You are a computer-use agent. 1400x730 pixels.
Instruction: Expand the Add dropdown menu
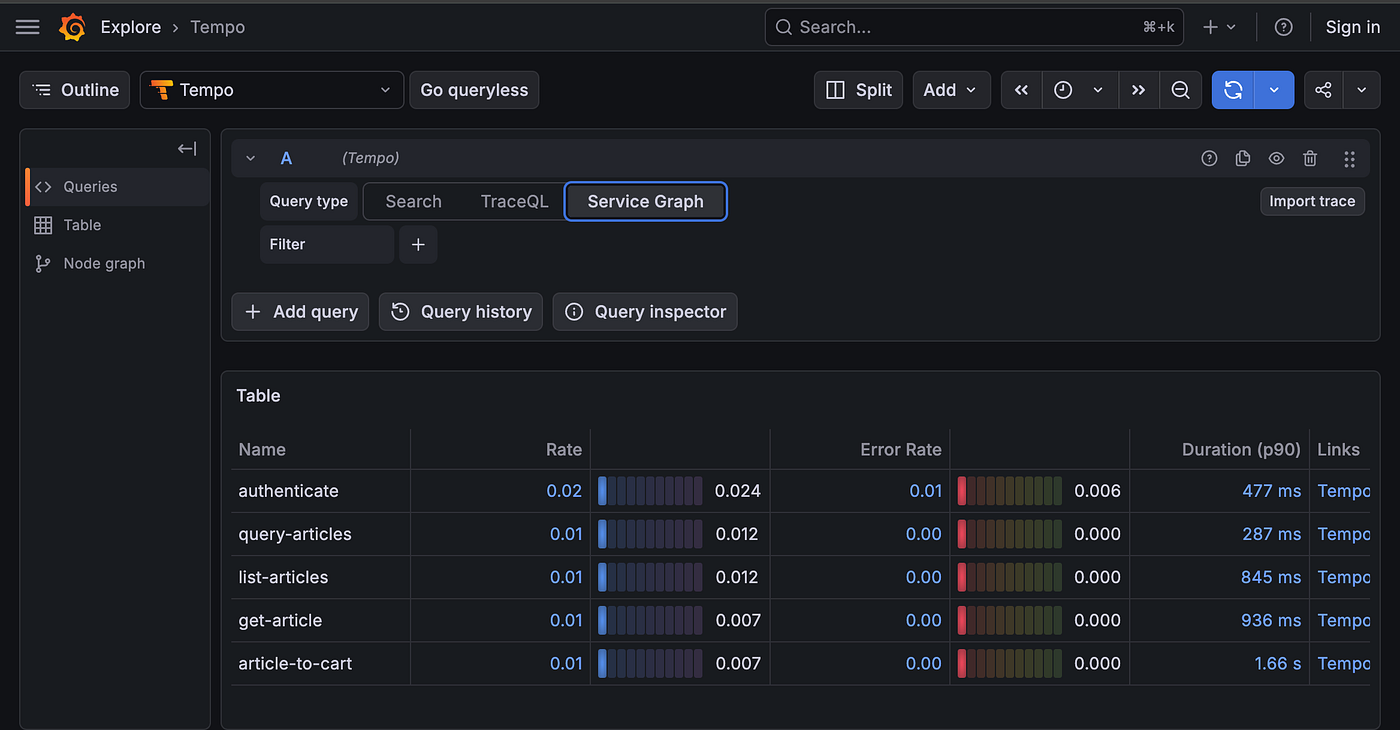951,90
